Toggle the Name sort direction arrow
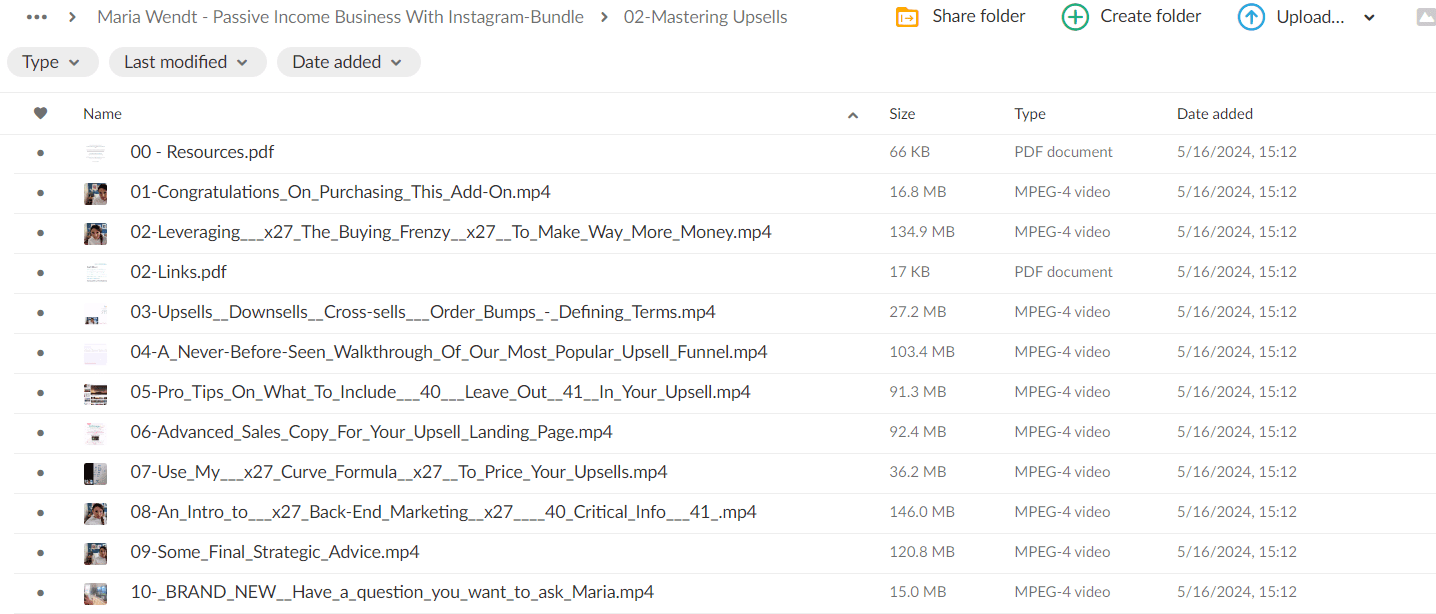1436x614 pixels. (853, 115)
